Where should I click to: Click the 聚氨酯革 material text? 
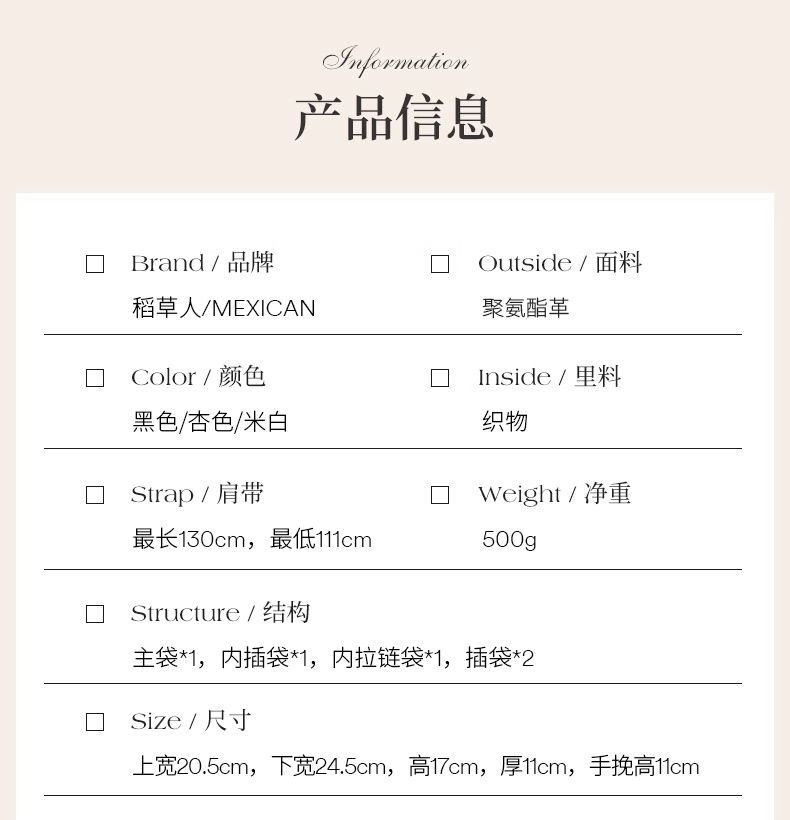tap(525, 308)
